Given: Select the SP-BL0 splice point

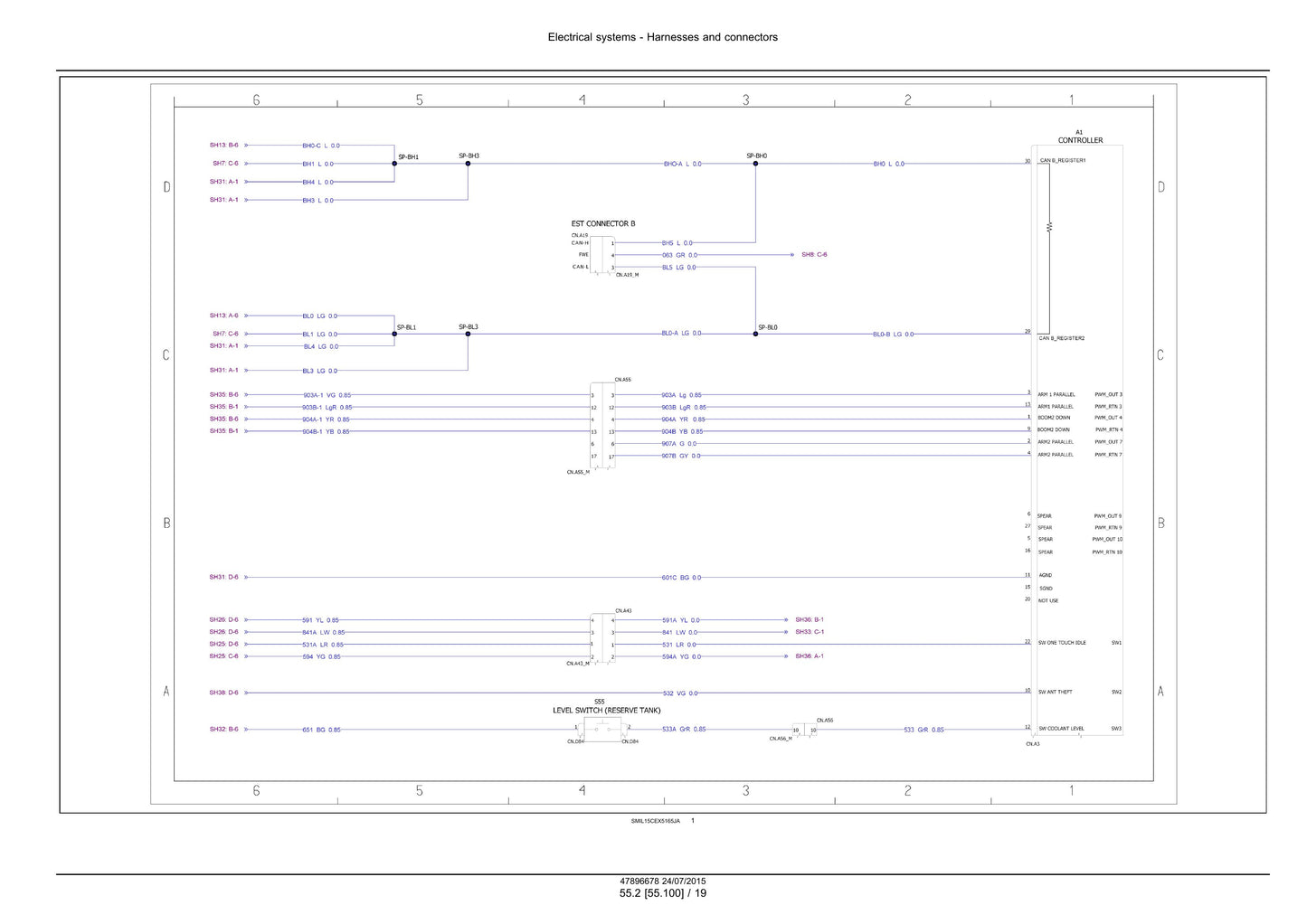Looking at the screenshot, I should [x=755, y=334].
